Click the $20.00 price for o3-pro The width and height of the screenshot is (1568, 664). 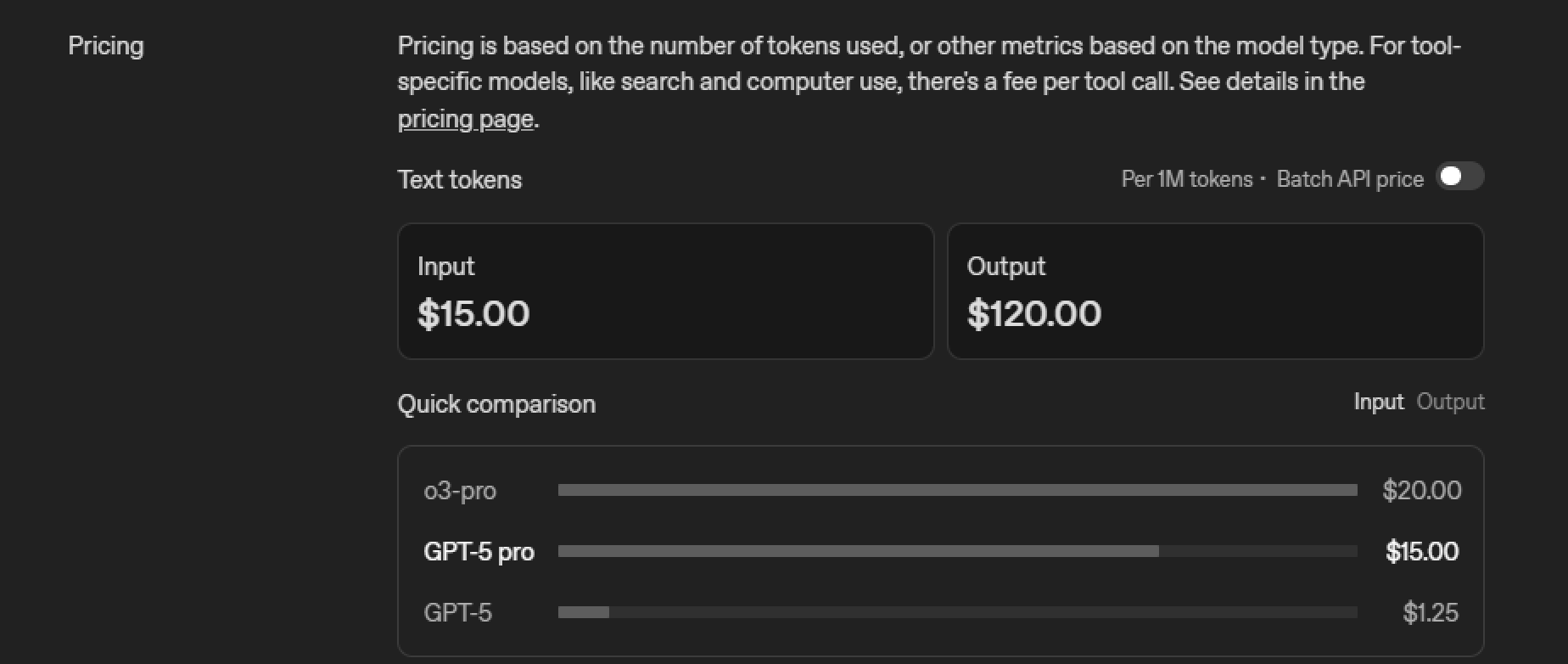pos(1421,490)
